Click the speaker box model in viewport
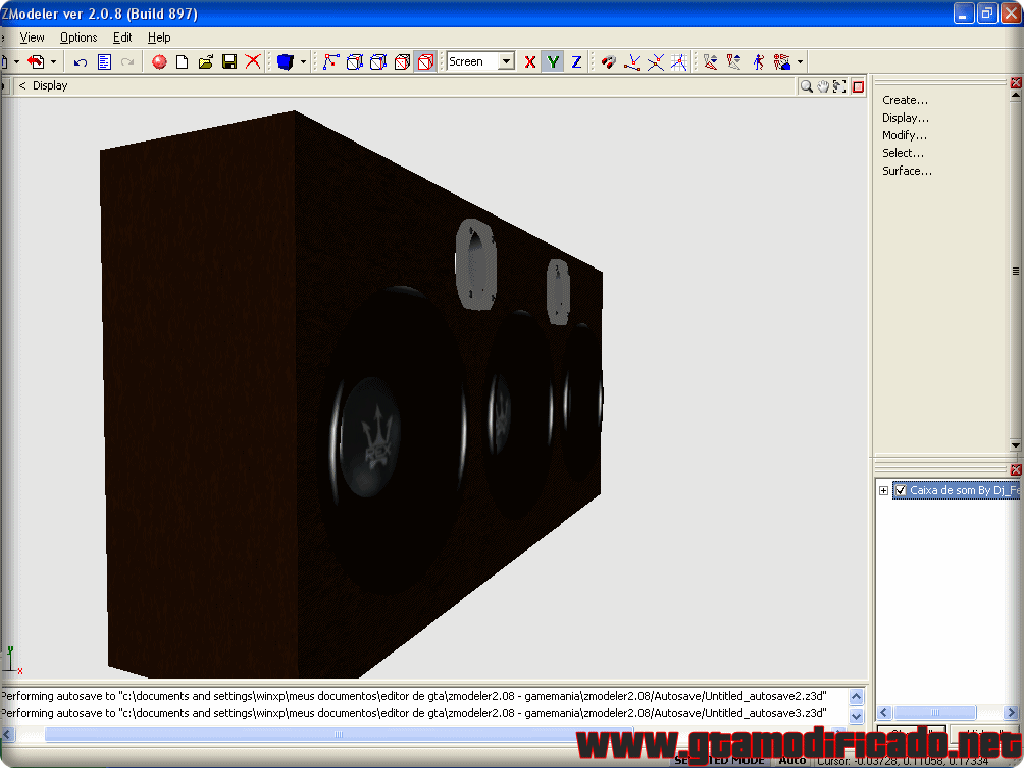The height and width of the screenshot is (768, 1024). [351, 395]
